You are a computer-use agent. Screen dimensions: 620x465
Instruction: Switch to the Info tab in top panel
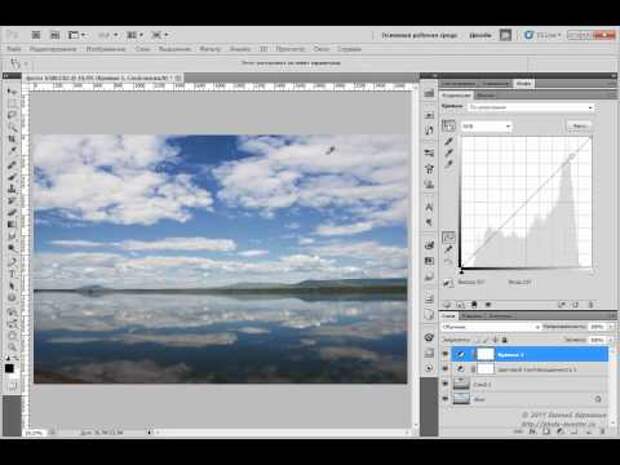coord(524,83)
